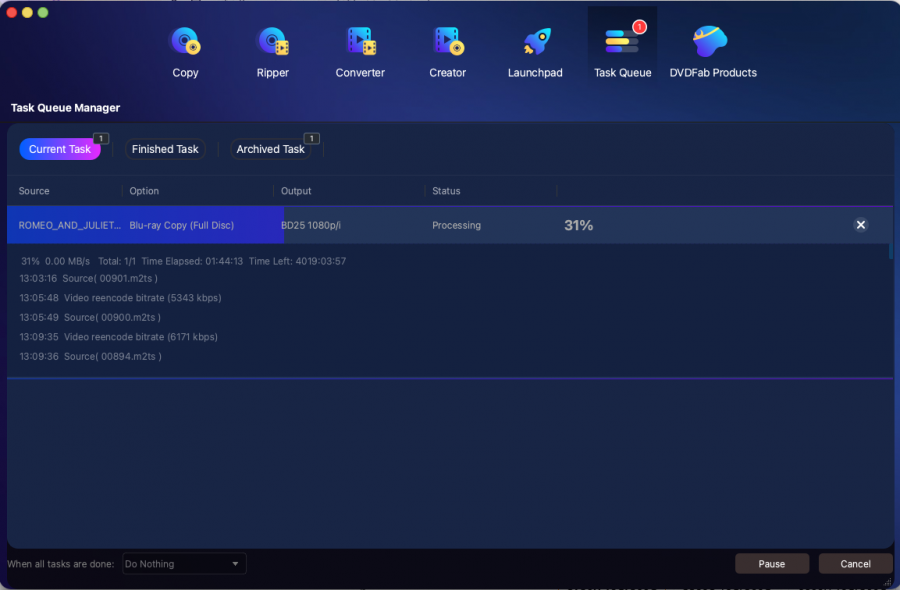Click the task log scrollbar

click(x=890, y=252)
